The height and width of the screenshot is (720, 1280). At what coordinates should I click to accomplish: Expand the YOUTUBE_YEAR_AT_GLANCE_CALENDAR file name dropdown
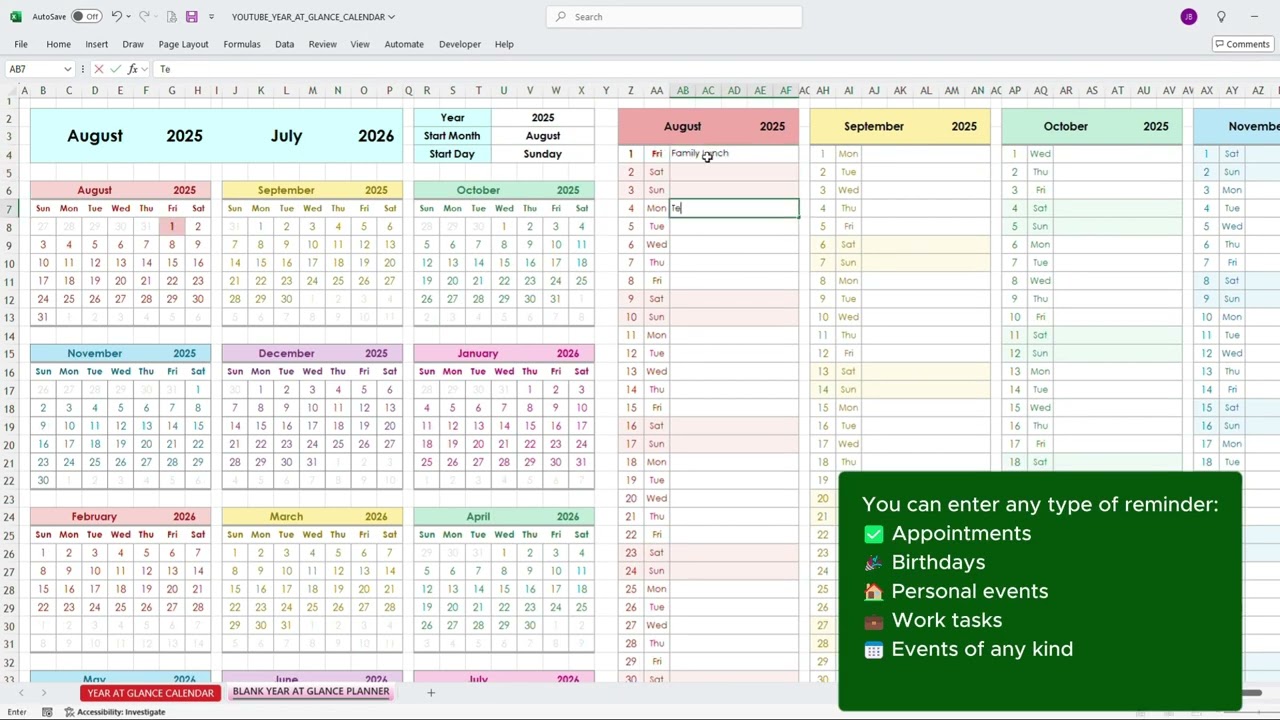point(392,17)
